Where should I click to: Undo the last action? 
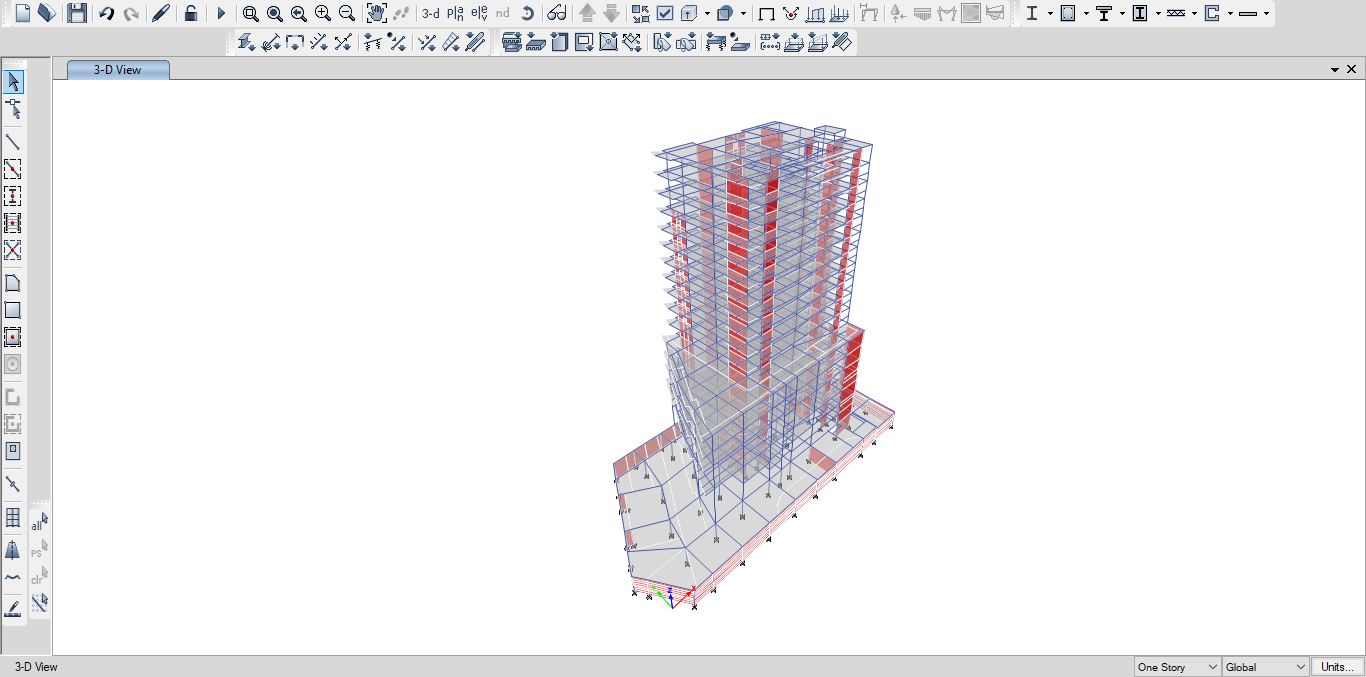(106, 13)
